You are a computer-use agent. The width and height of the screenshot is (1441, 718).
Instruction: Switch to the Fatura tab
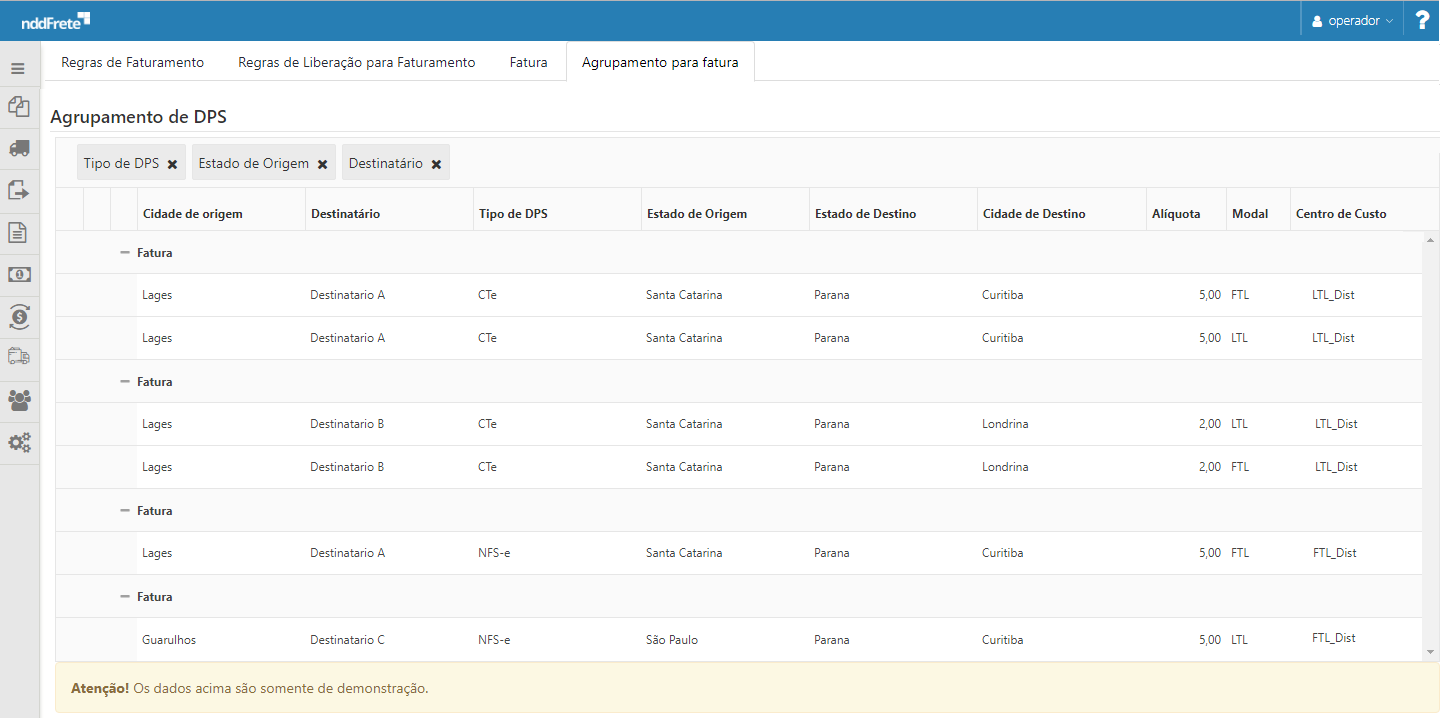point(528,62)
